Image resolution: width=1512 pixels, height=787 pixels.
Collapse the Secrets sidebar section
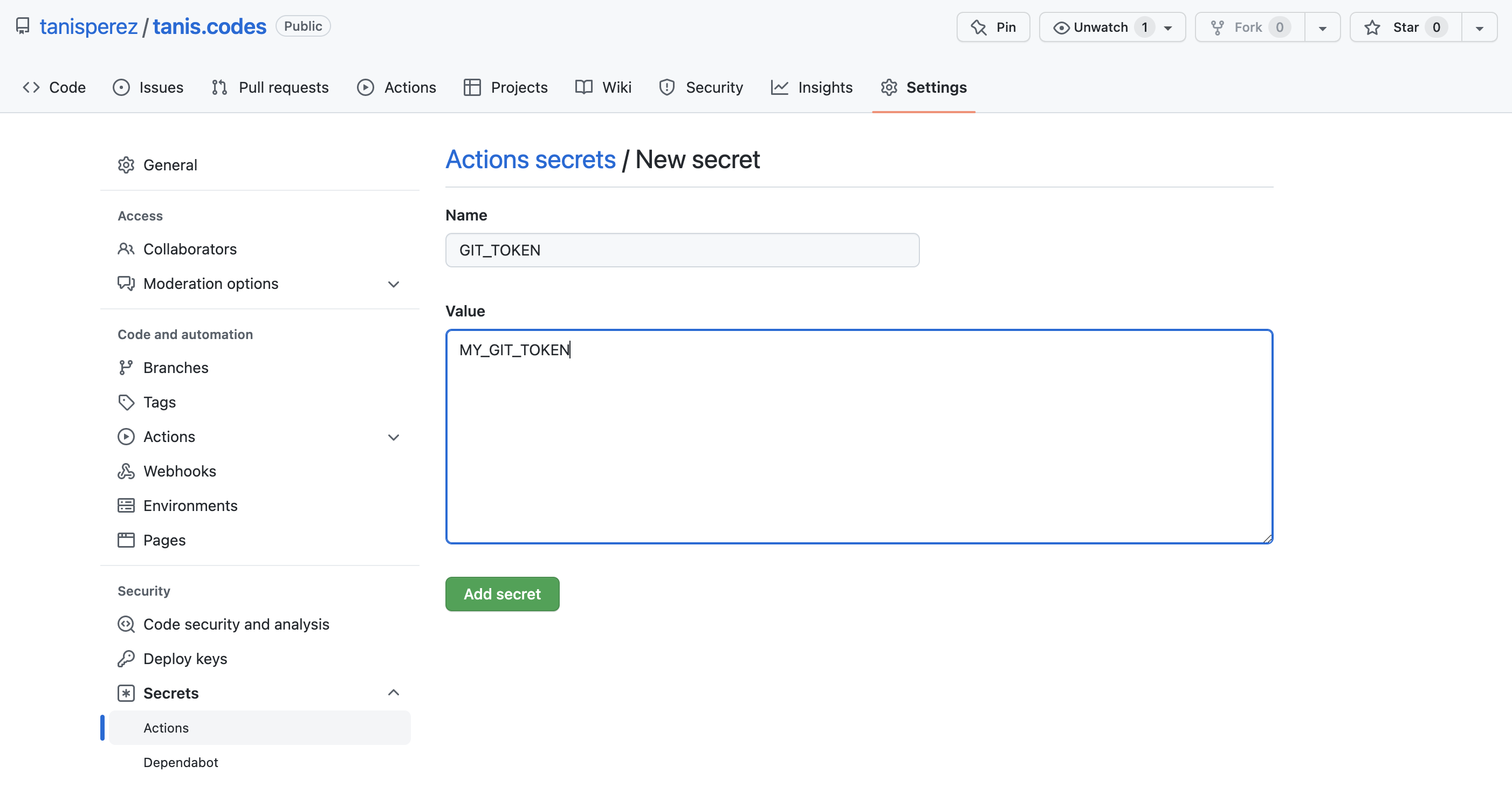[394, 692]
